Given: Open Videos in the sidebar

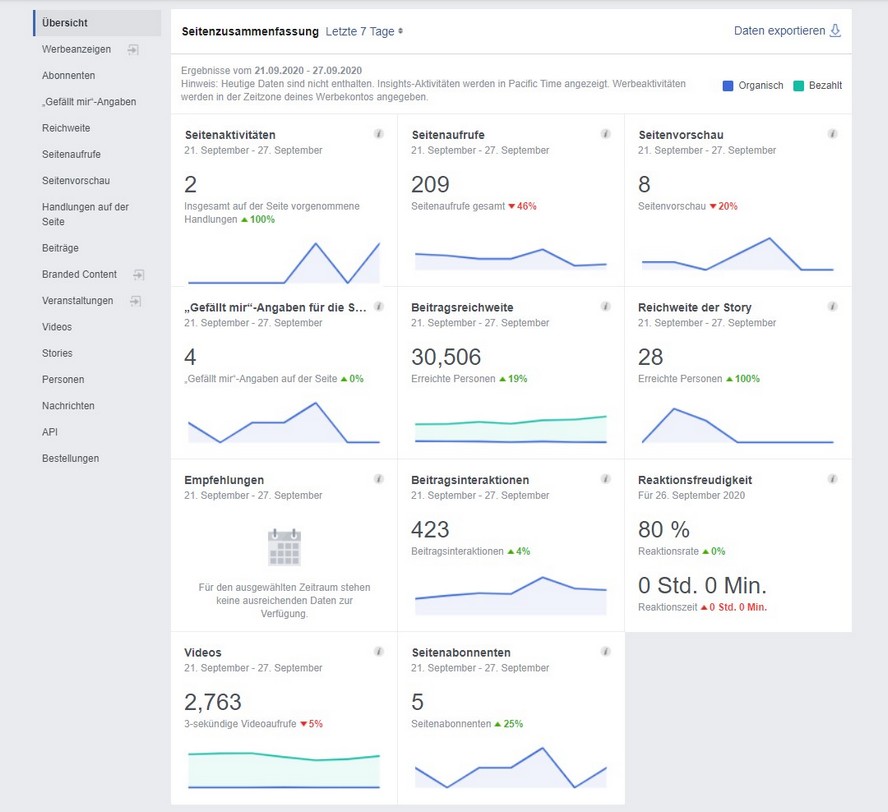Looking at the screenshot, I should point(57,327).
